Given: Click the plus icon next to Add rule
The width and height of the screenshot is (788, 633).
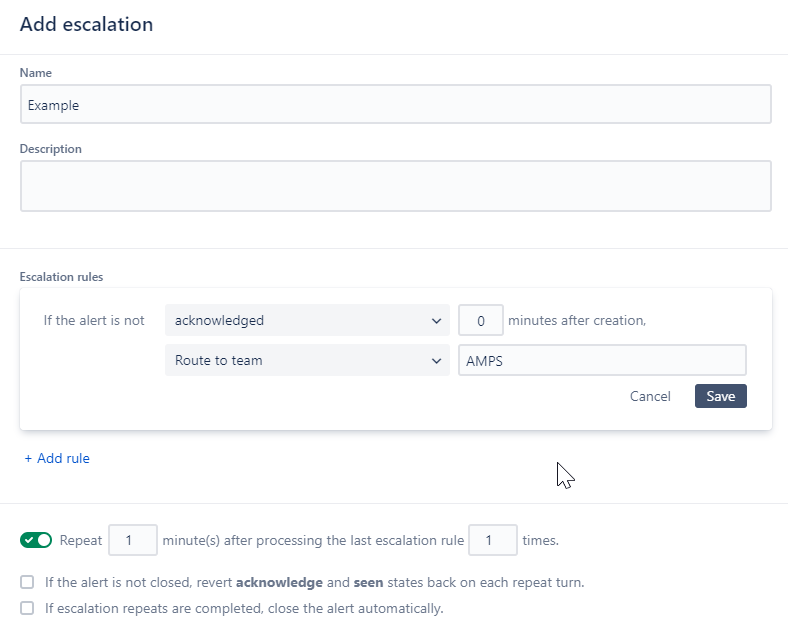Looking at the screenshot, I should click(x=28, y=459).
